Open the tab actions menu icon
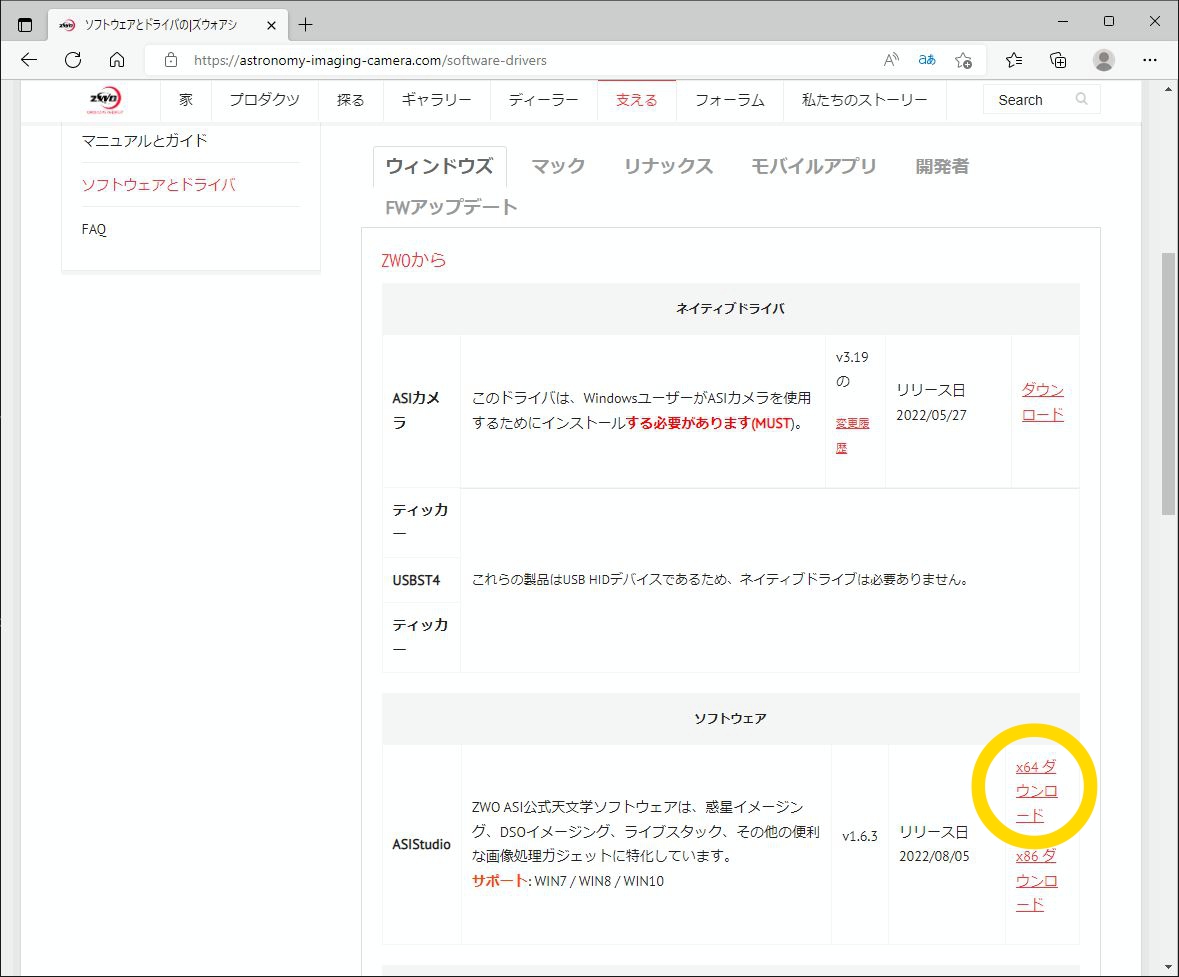1179x977 pixels. pos(25,25)
